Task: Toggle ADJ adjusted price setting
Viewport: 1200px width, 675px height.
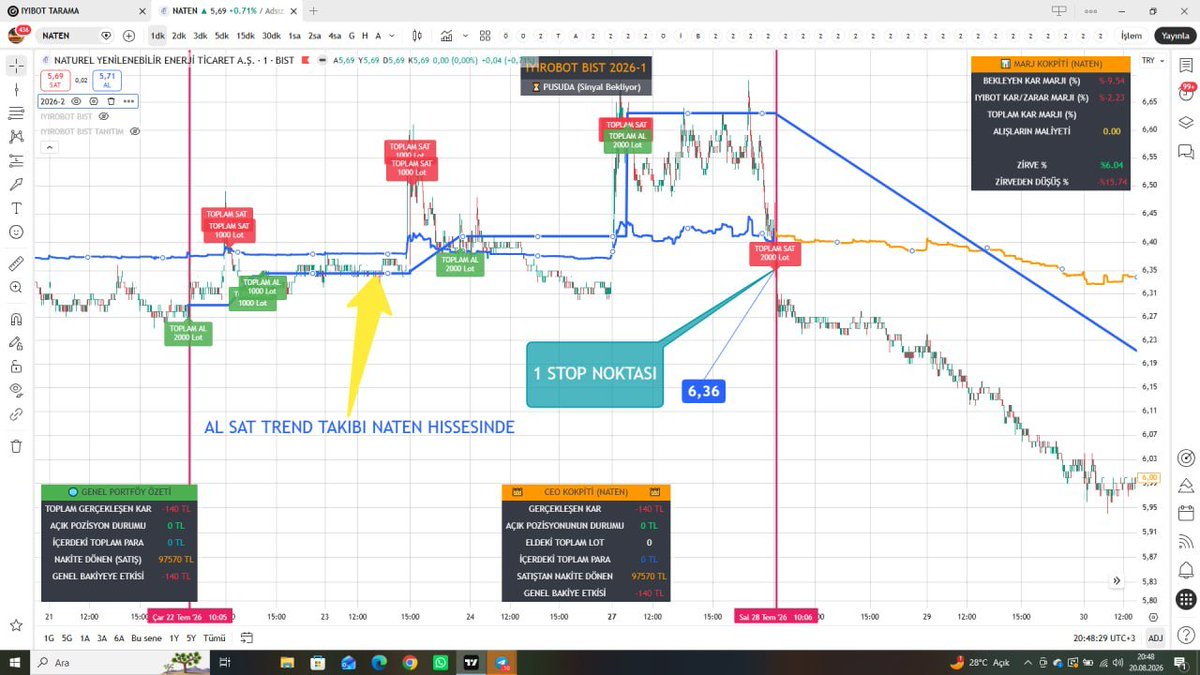Action: click(1155, 638)
